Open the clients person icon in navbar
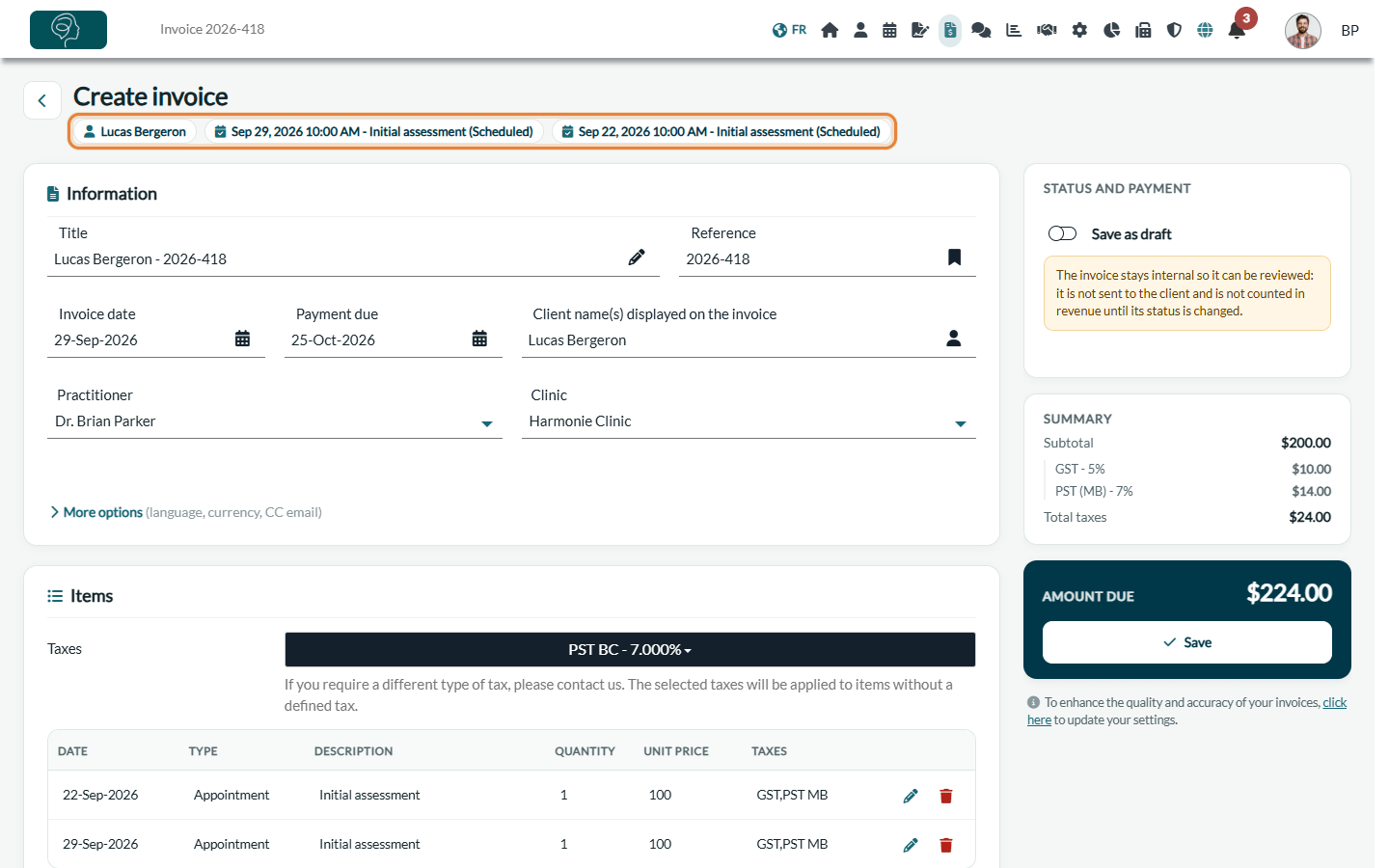This screenshot has height=868, width=1389. (860, 30)
